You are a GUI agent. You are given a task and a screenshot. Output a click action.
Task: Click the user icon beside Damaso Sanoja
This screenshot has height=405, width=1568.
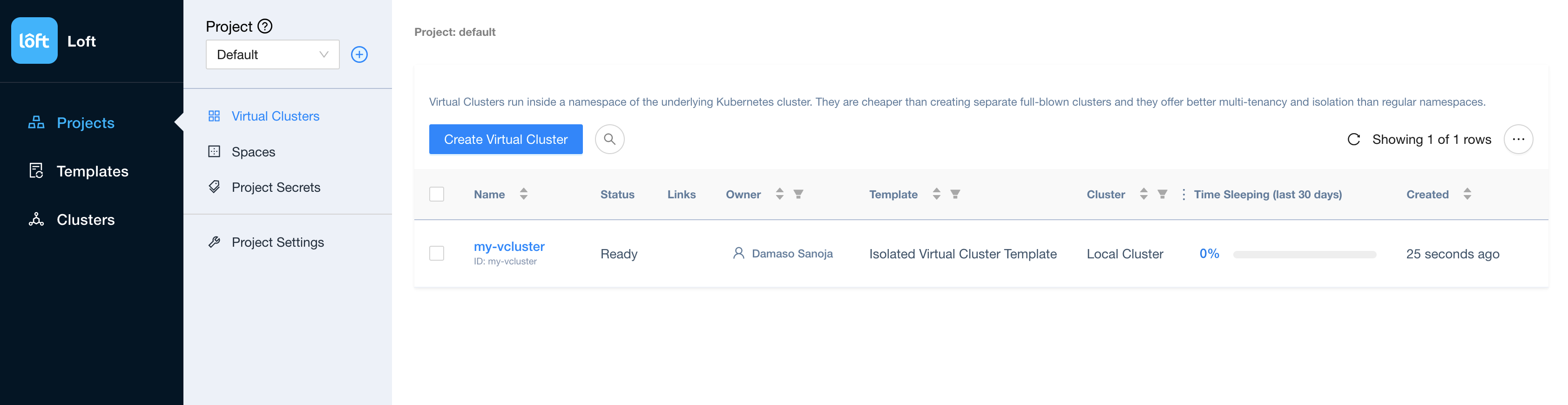(x=738, y=253)
